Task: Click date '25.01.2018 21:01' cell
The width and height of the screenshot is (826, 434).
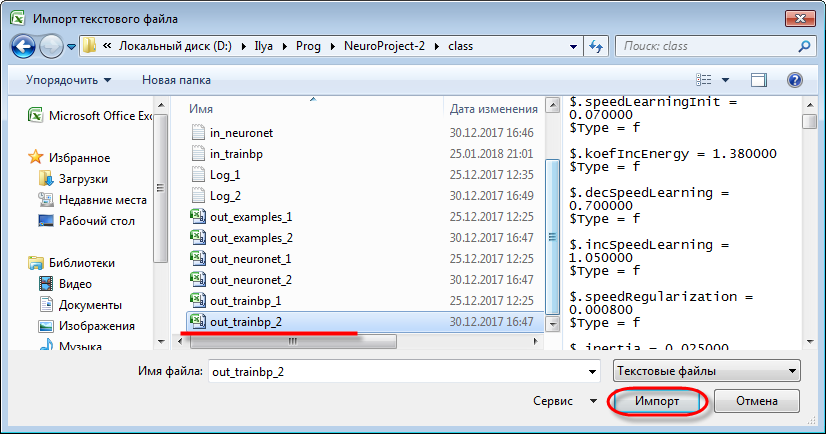Action: (491, 154)
